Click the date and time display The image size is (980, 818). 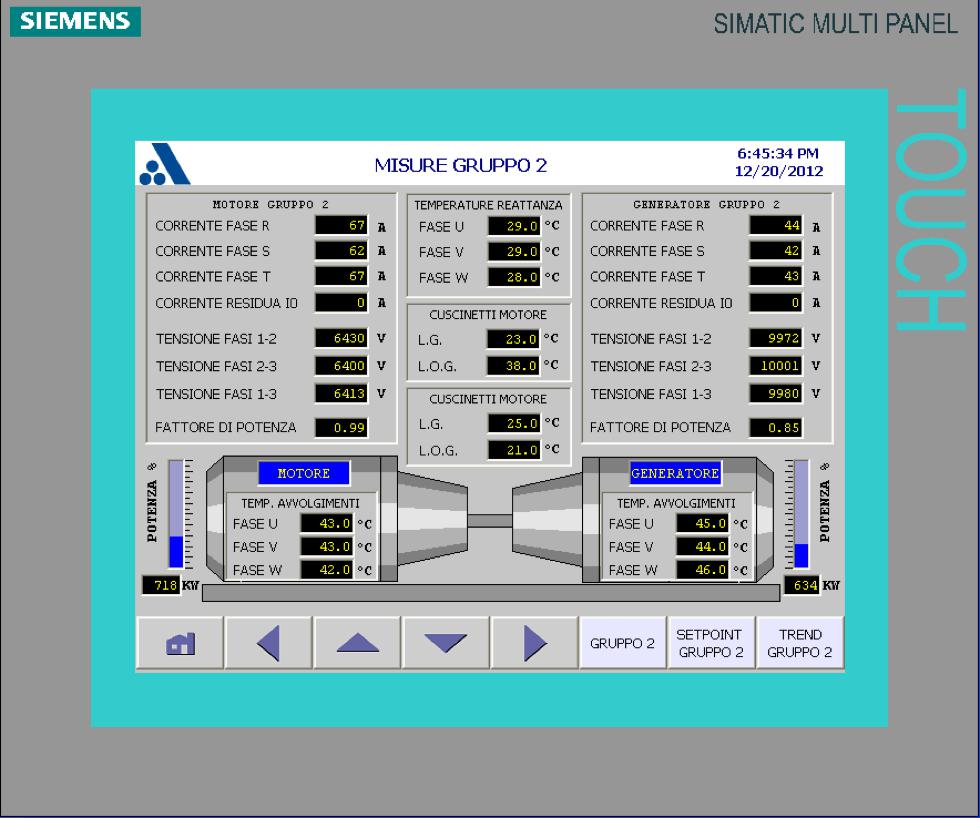[x=778, y=162]
